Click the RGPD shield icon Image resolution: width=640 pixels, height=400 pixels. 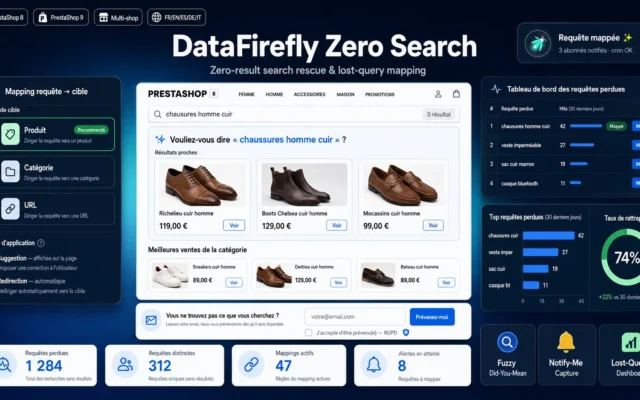[406, 333]
